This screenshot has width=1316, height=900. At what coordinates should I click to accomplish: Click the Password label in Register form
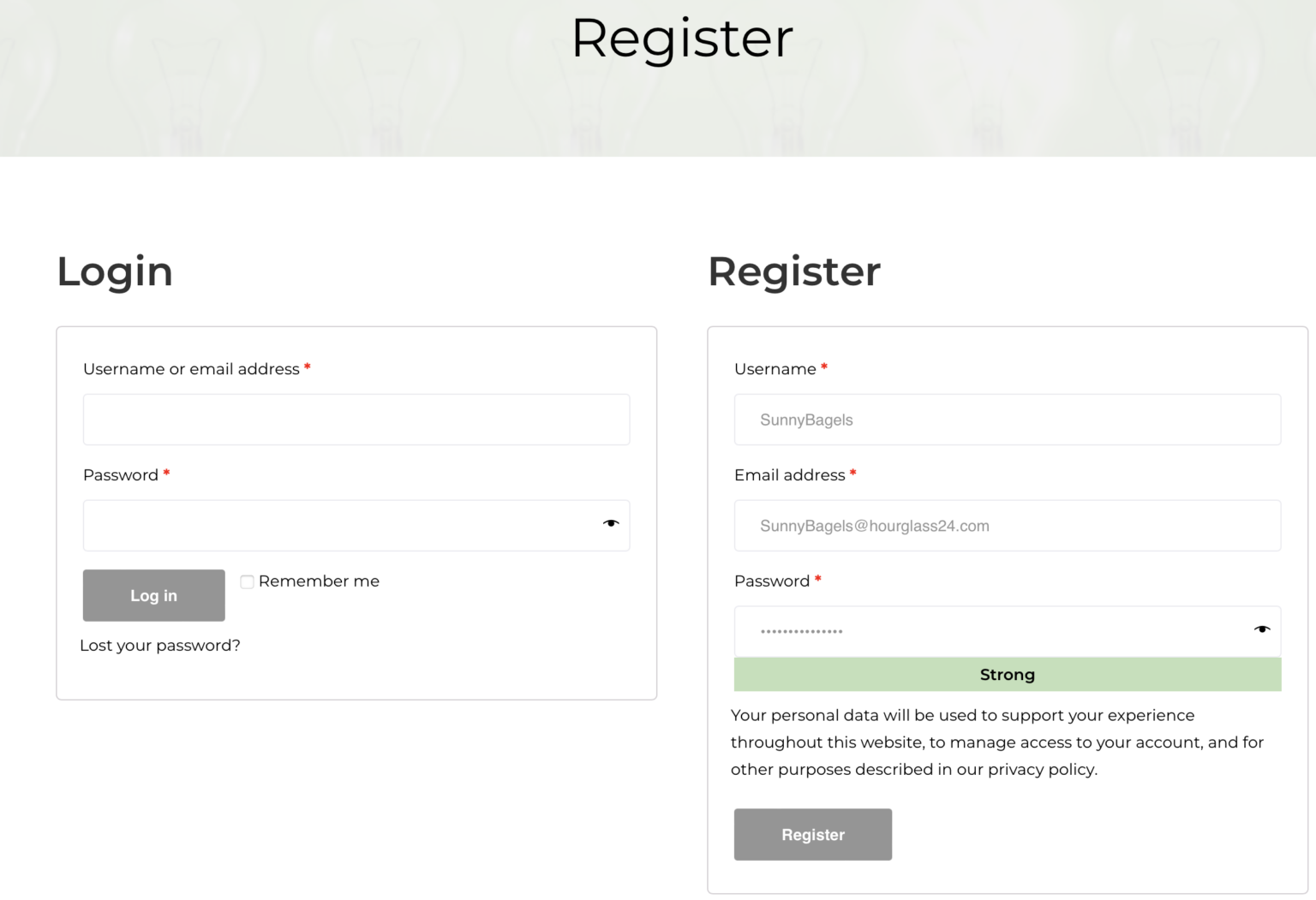click(772, 581)
